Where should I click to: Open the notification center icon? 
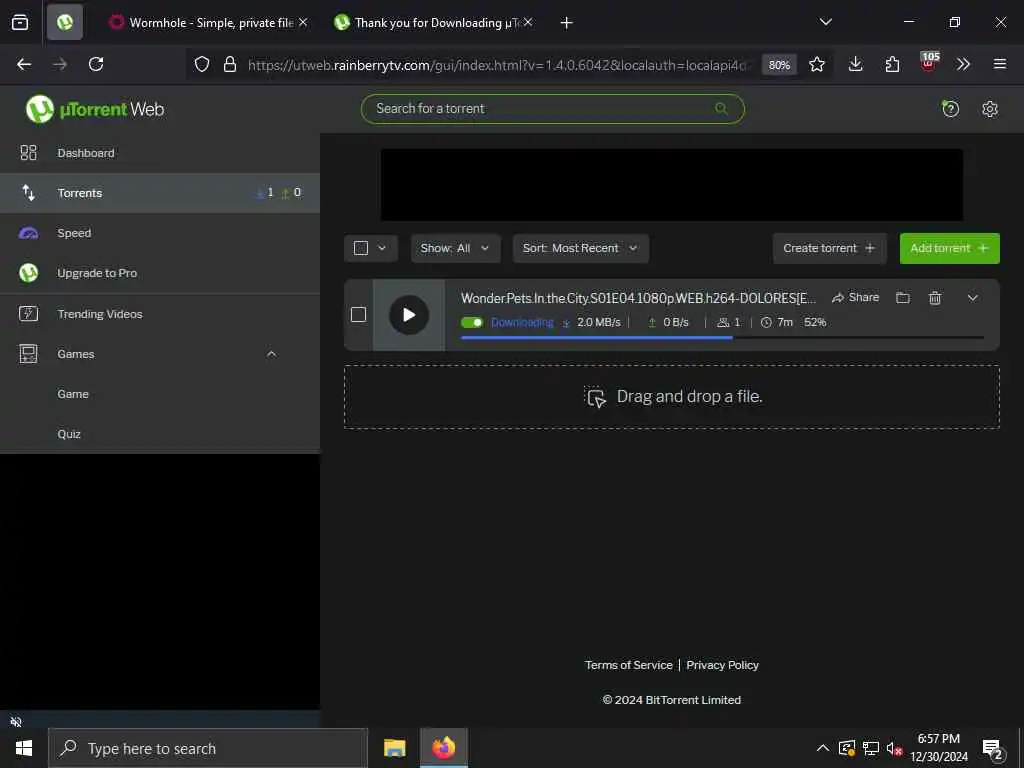tap(992, 749)
